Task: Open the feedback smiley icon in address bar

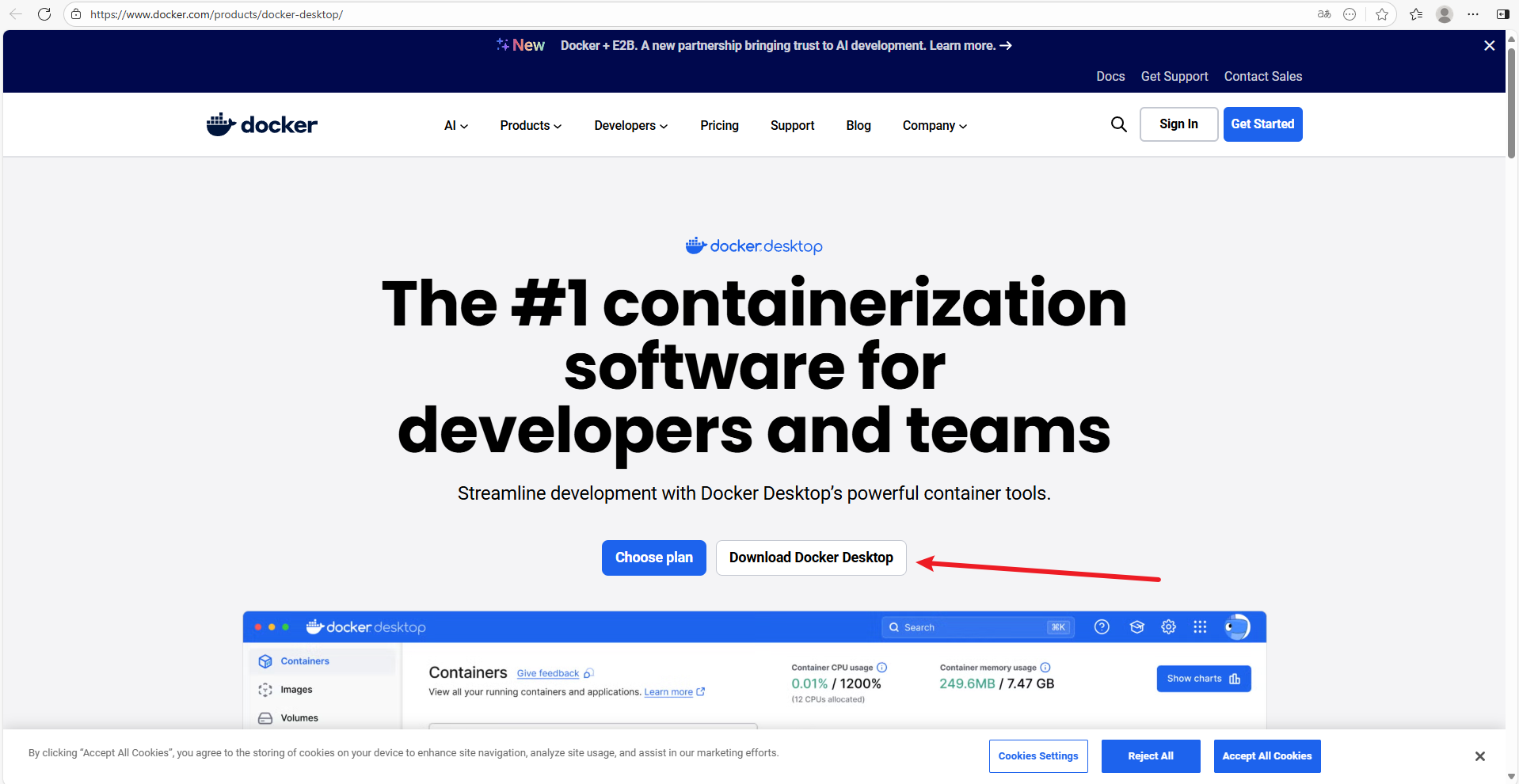Action: tap(1350, 14)
